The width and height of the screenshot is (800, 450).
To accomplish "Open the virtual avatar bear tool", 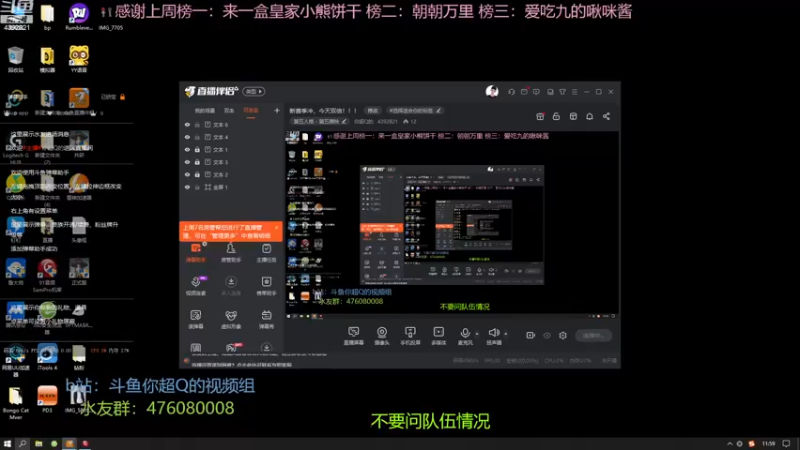I will (x=231, y=319).
